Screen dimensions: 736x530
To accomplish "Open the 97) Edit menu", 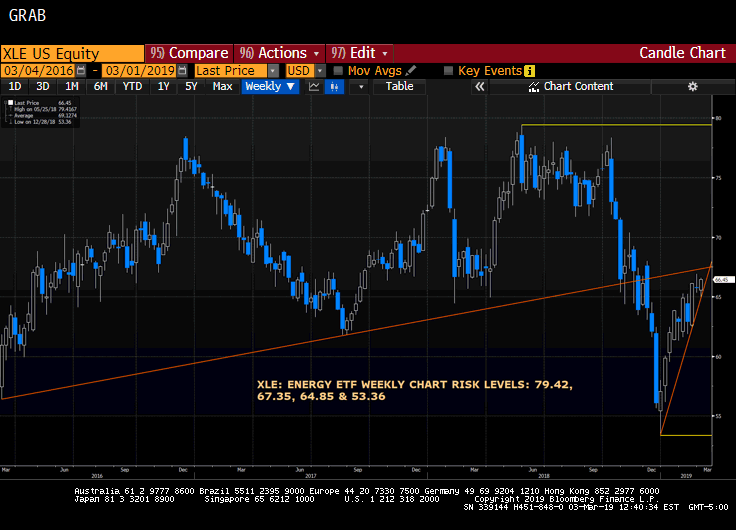I will point(360,53).
